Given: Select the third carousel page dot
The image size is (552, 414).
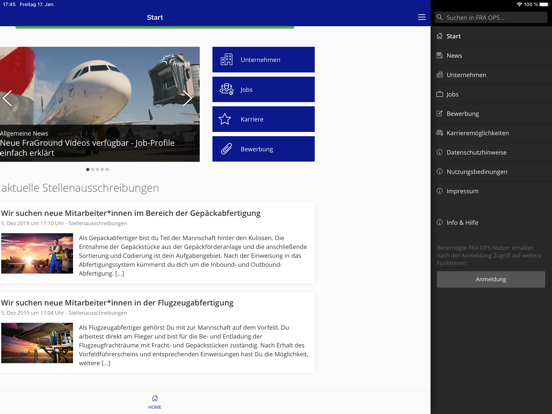Looking at the screenshot, I should [x=98, y=169].
